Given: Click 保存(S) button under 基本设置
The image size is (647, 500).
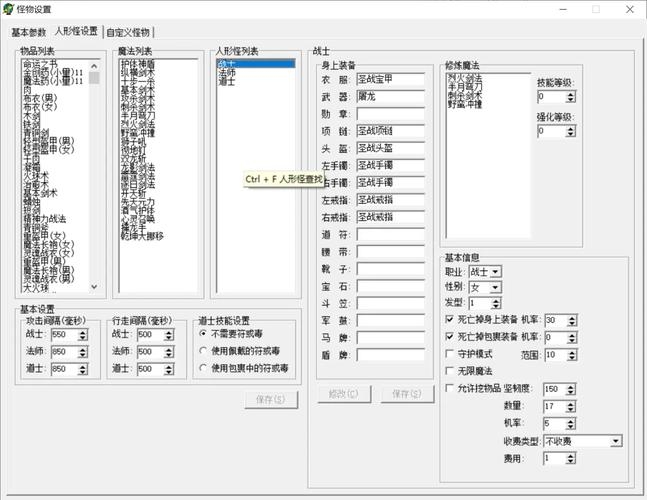Looking at the screenshot, I should pyautogui.click(x=271, y=399).
